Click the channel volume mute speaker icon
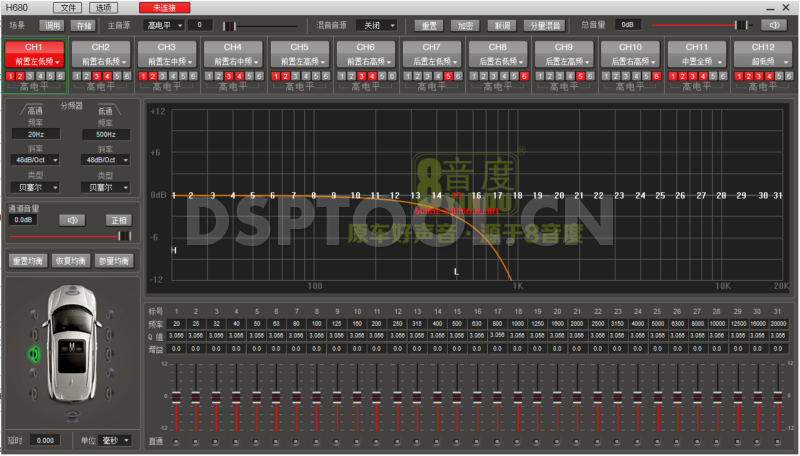 pyautogui.click(x=70, y=220)
